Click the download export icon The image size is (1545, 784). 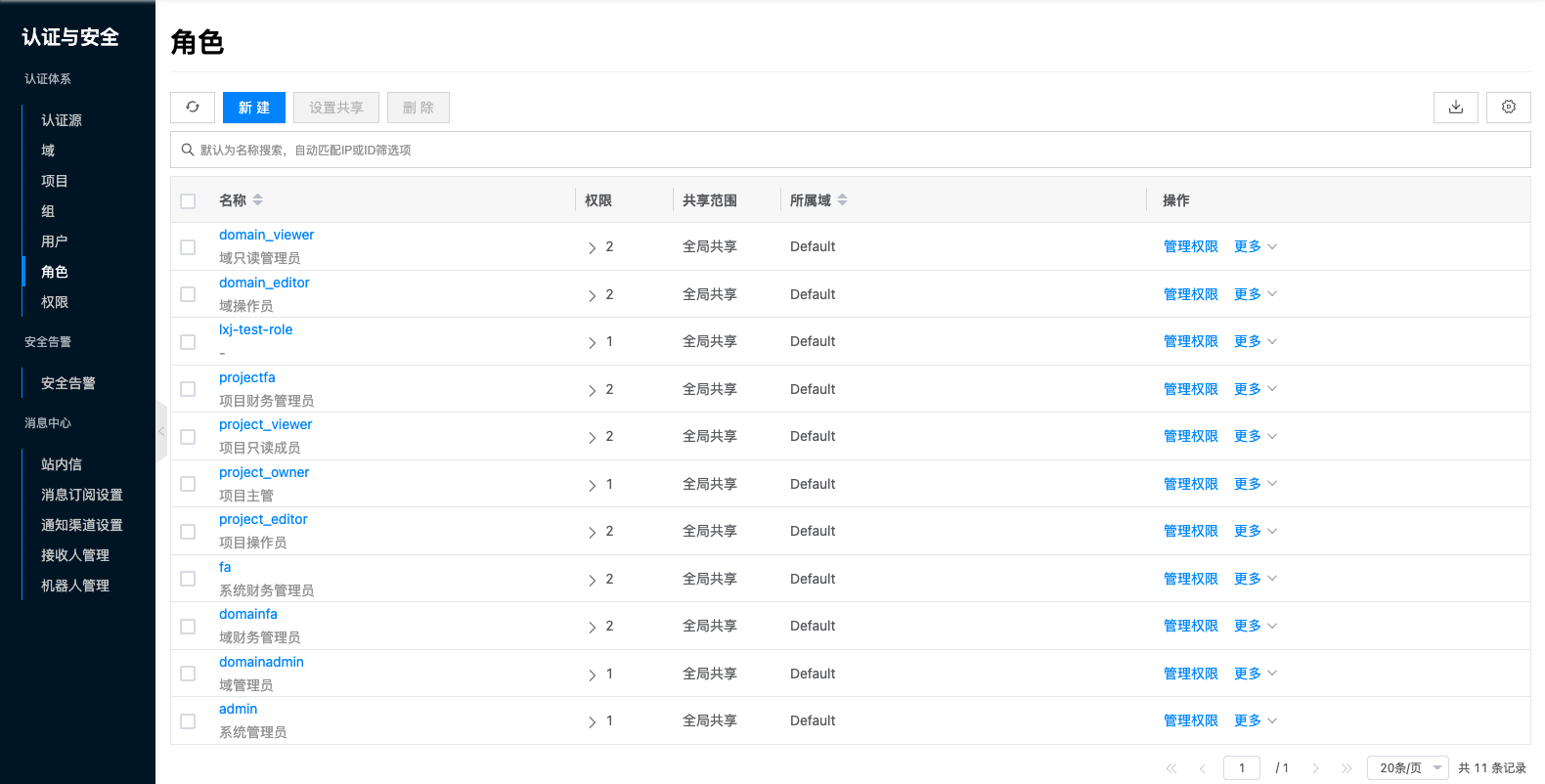tap(1456, 108)
